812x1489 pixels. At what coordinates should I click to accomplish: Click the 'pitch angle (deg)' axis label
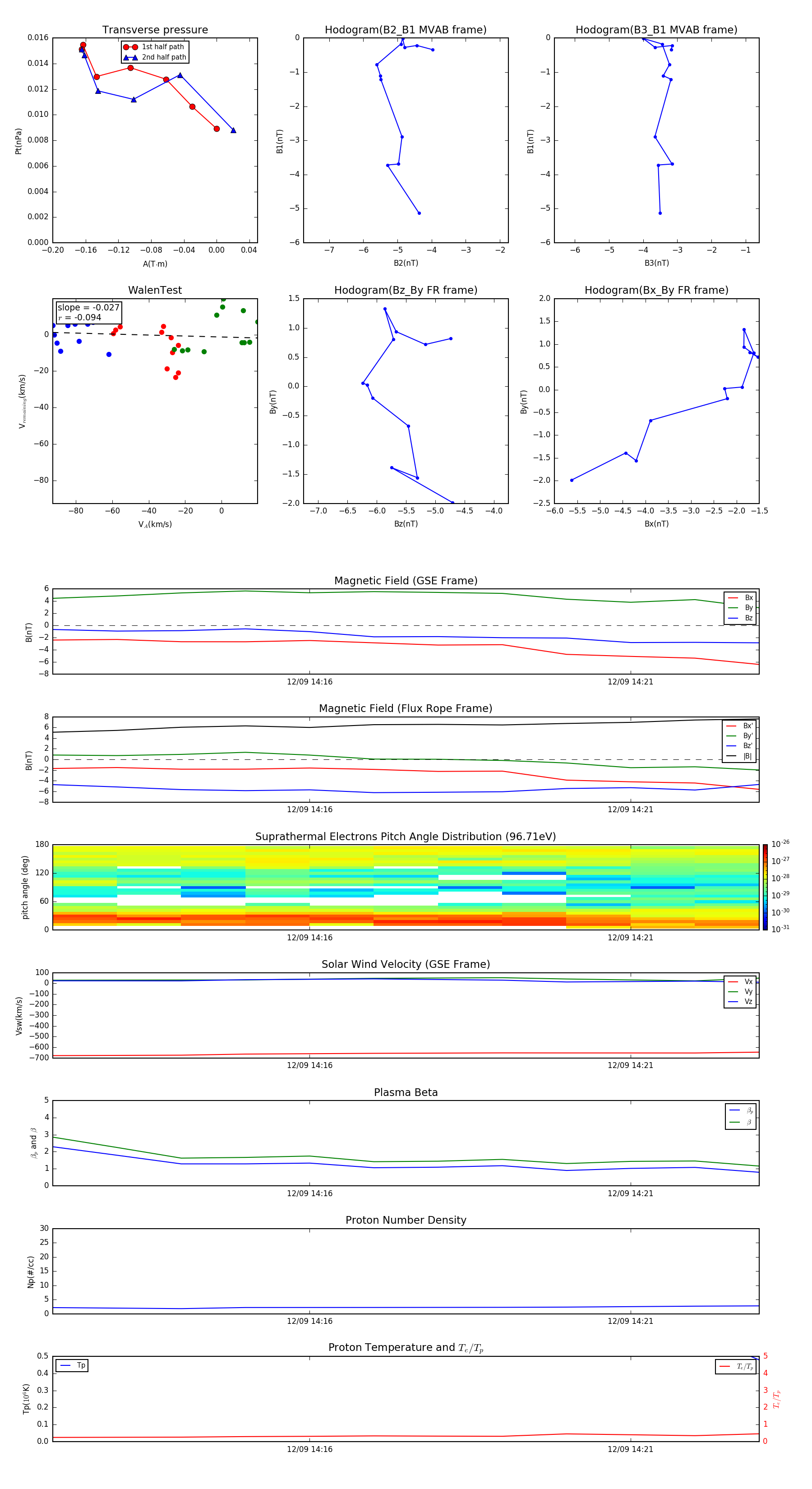click(25, 887)
